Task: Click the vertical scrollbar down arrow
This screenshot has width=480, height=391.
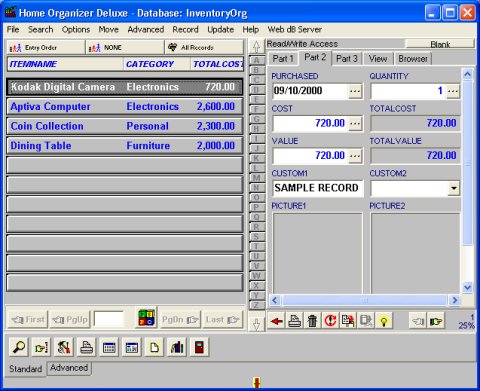Action: [468, 287]
